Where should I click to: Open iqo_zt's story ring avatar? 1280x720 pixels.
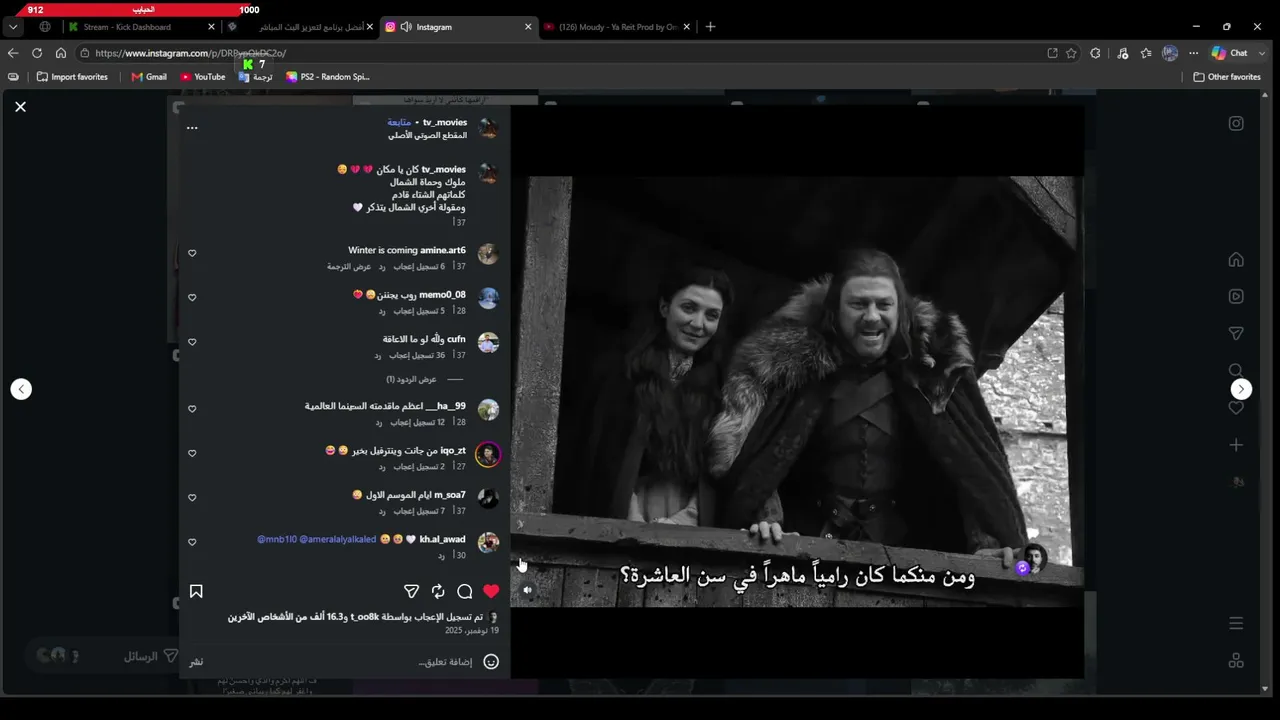pyautogui.click(x=488, y=454)
